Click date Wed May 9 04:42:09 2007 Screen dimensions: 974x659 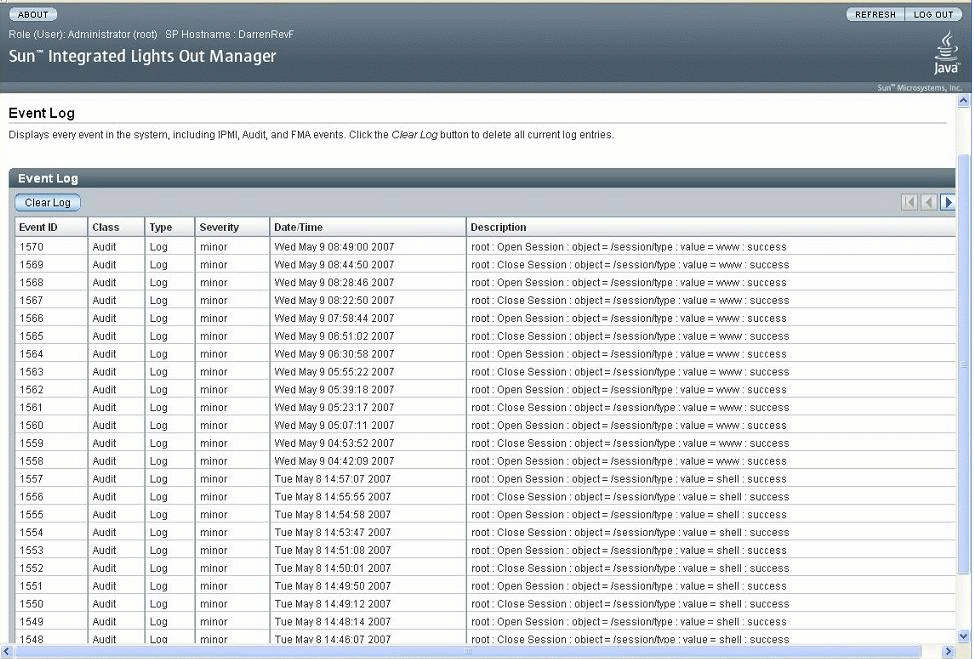tap(334, 461)
